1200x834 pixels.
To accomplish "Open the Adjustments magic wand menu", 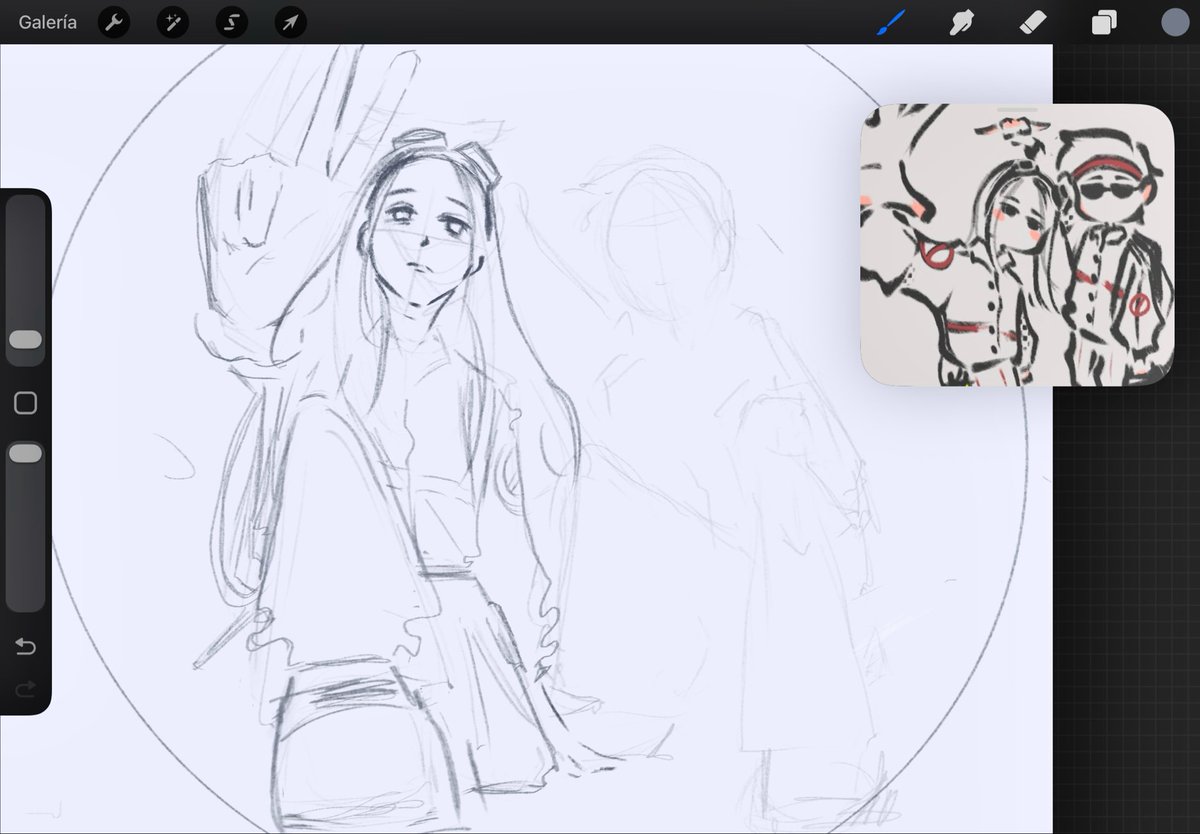I will pyautogui.click(x=173, y=23).
